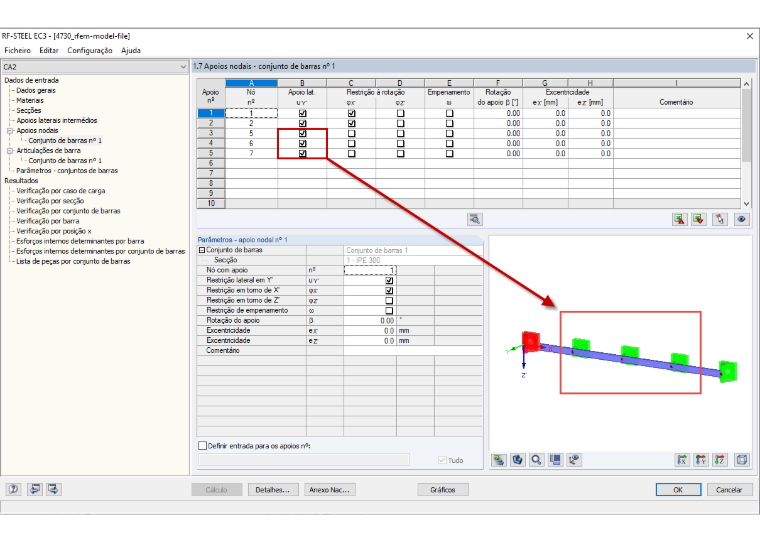Open the Editar menu

tap(49, 50)
